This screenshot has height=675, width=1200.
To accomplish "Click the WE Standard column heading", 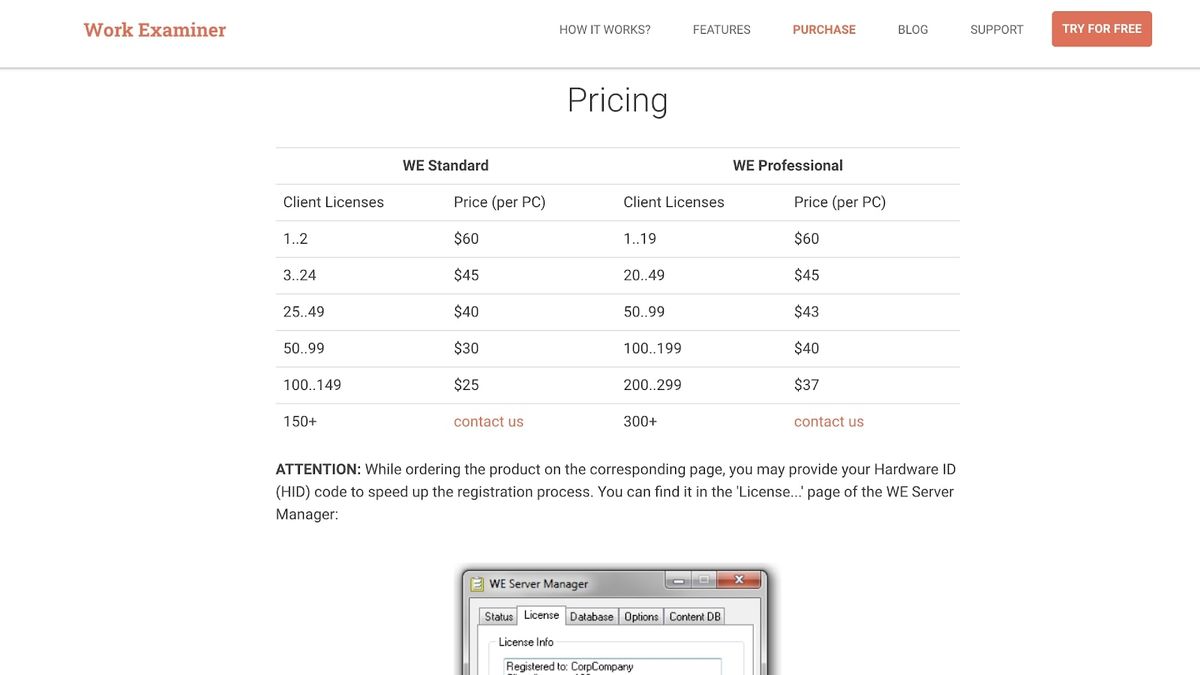I will pos(446,166).
